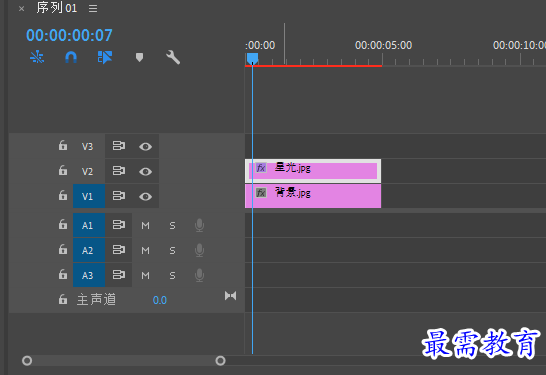Viewport: 546px width, 375px height.
Task: Solo track A3
Action: (x=172, y=276)
